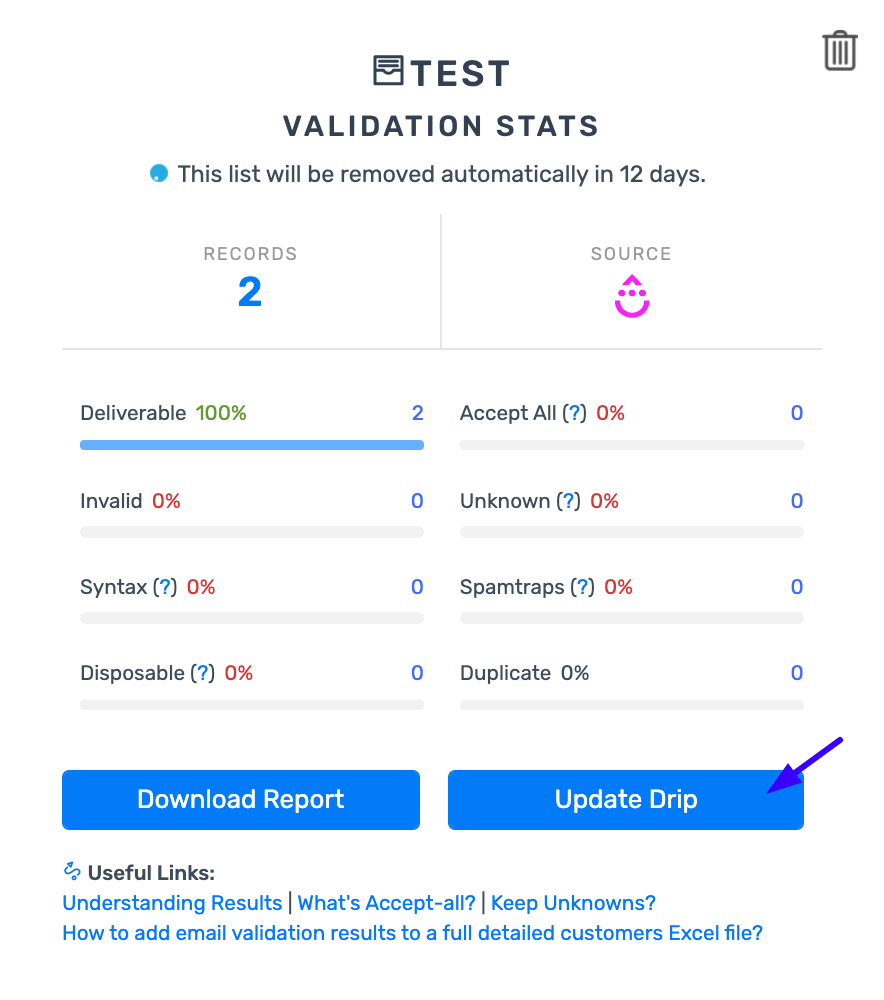884x1000 pixels.
Task: Follow the Keep Unknowns? link
Action: click(573, 903)
